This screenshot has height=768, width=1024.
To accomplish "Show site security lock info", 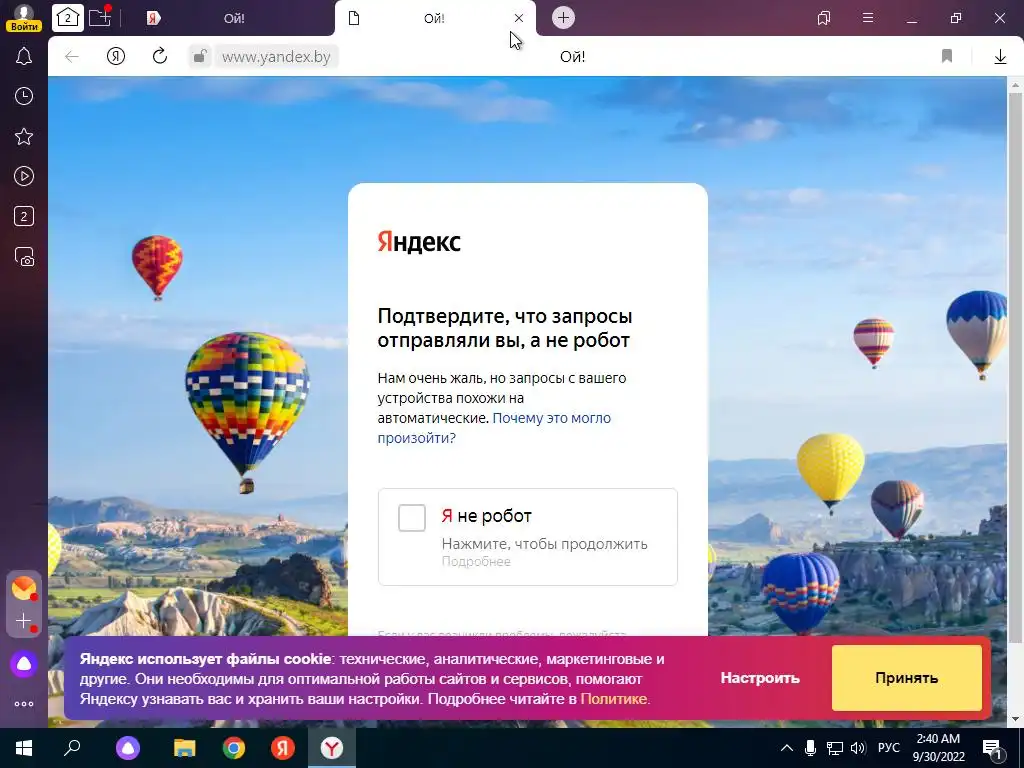I will pos(200,57).
